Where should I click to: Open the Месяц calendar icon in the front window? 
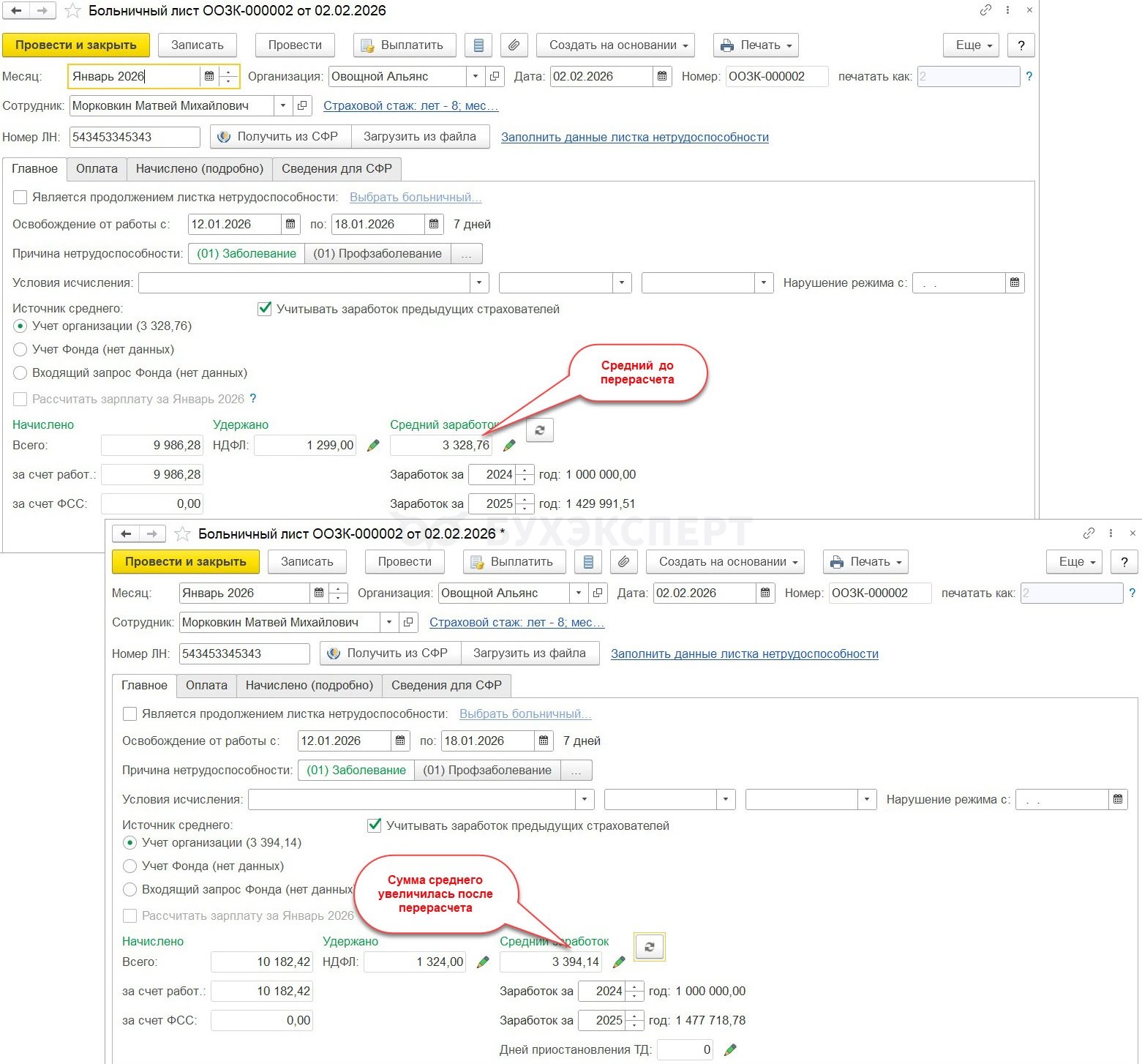[x=319, y=593]
